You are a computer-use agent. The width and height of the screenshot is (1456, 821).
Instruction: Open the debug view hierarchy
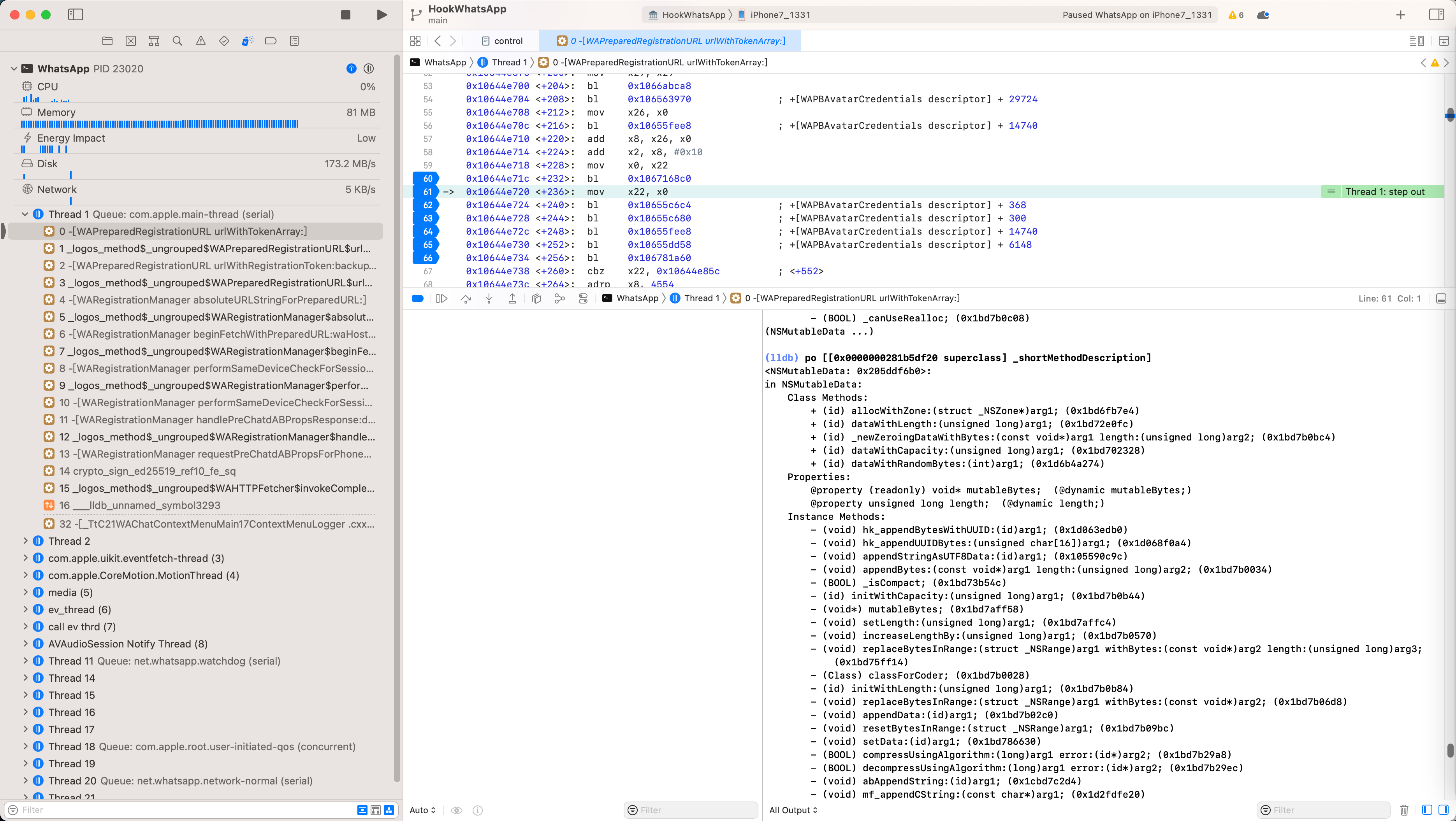pos(536,298)
